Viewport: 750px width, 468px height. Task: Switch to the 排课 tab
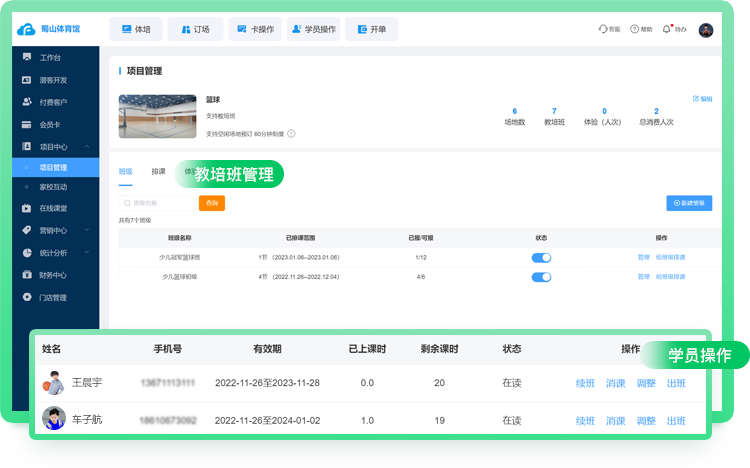point(158,172)
